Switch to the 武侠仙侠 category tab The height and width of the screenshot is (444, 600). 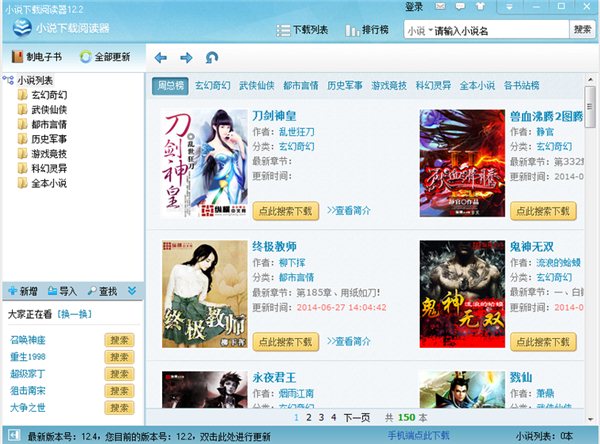click(257, 86)
